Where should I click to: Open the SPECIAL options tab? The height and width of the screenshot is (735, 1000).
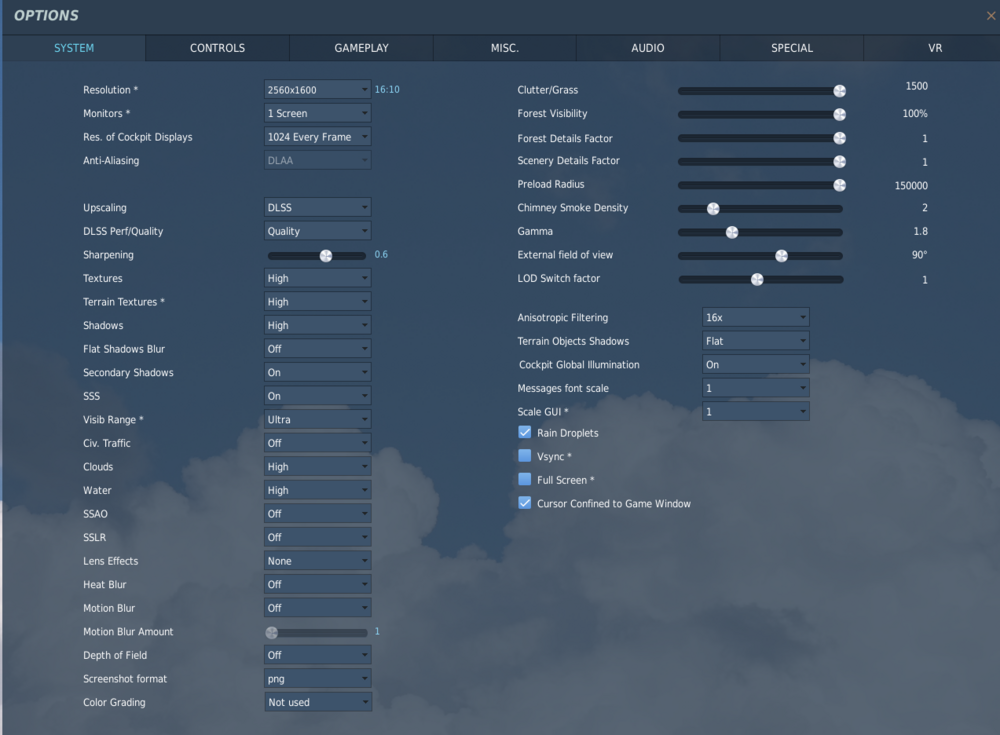[x=791, y=47]
